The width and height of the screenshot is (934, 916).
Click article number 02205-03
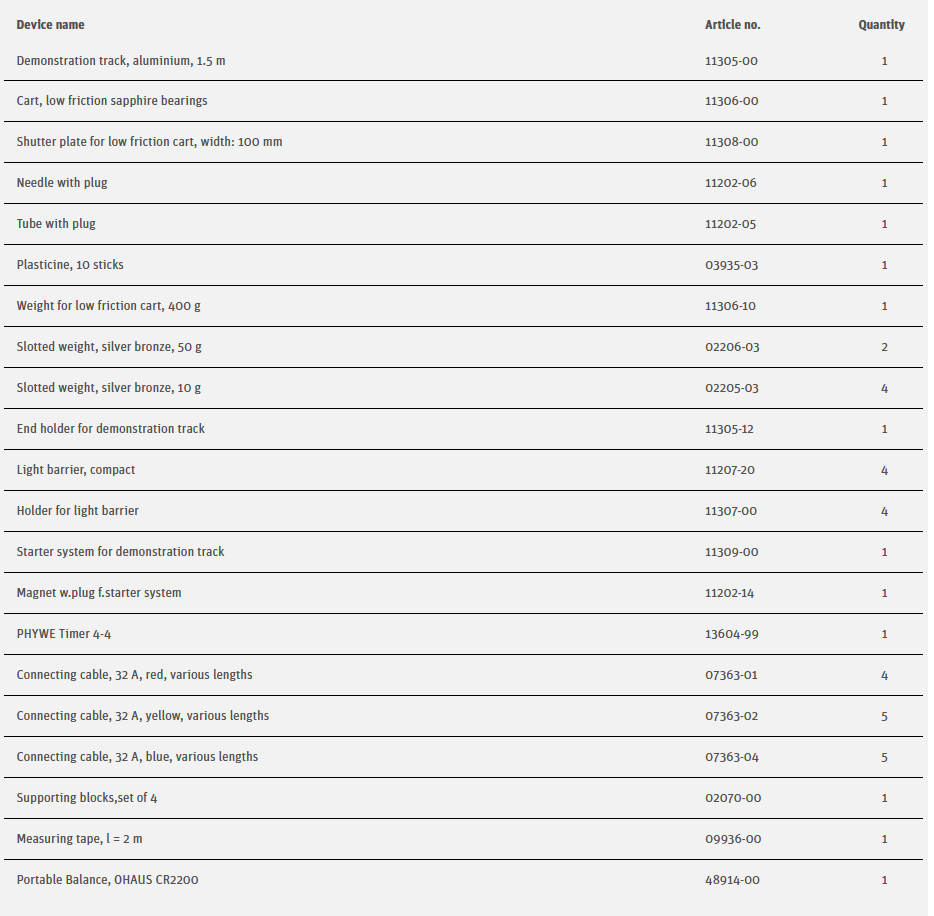tap(731, 388)
